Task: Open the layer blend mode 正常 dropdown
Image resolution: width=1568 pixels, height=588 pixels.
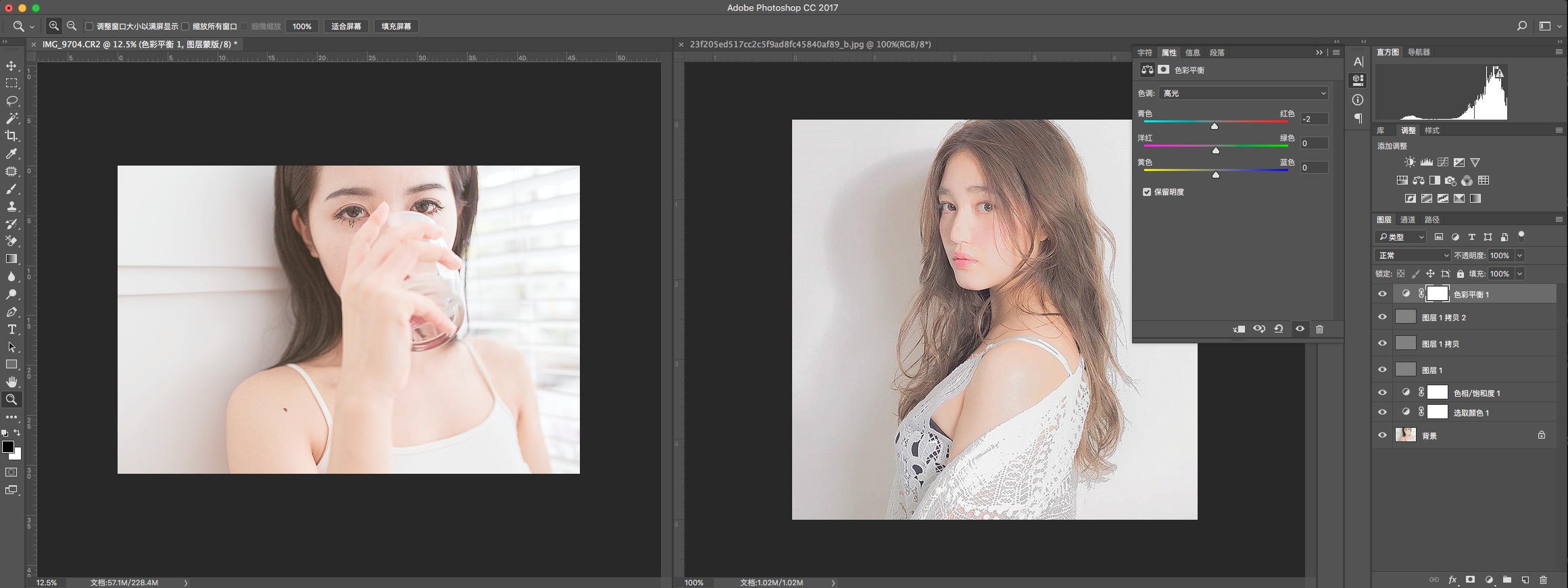Action: point(1413,255)
